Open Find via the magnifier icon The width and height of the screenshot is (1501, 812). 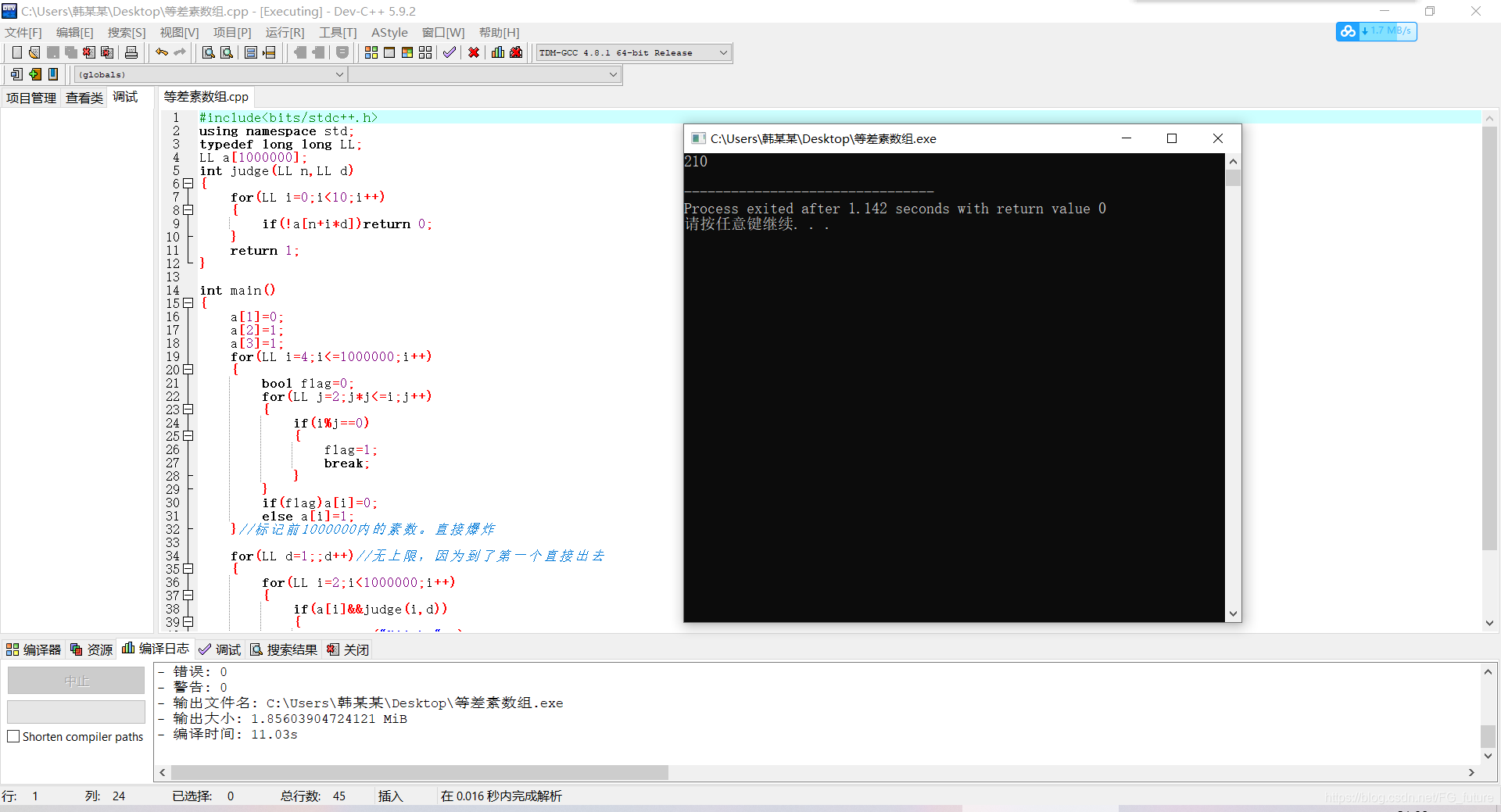(x=209, y=52)
